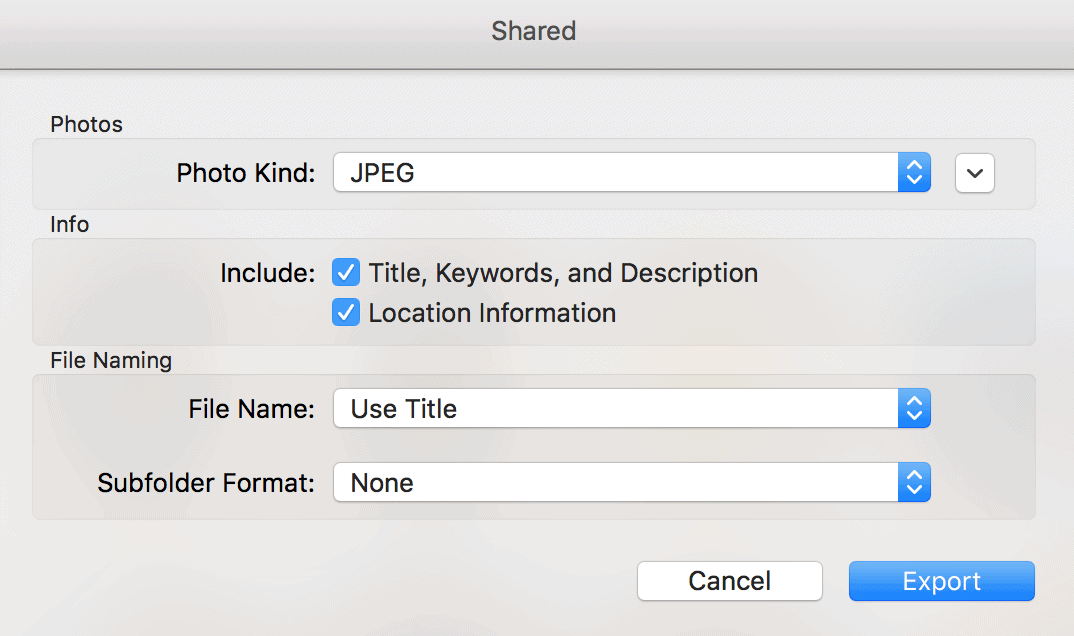Viewport: 1074px width, 636px height.
Task: Click the stepper arrows on Photo Kind selector
Action: (914, 172)
